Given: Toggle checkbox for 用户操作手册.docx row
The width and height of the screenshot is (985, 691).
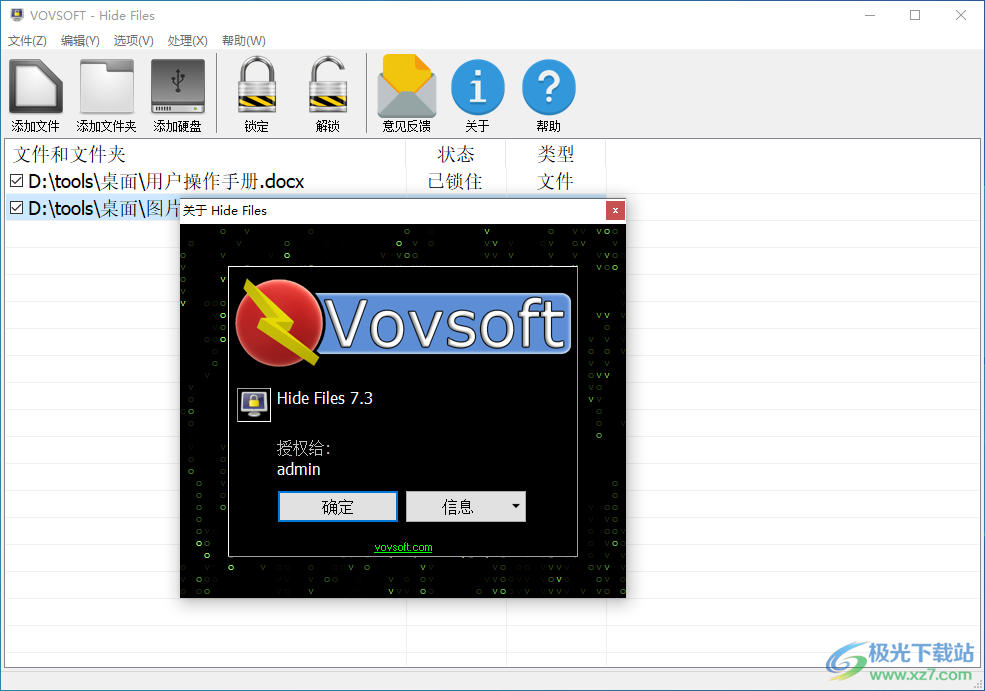Looking at the screenshot, I should point(17,181).
